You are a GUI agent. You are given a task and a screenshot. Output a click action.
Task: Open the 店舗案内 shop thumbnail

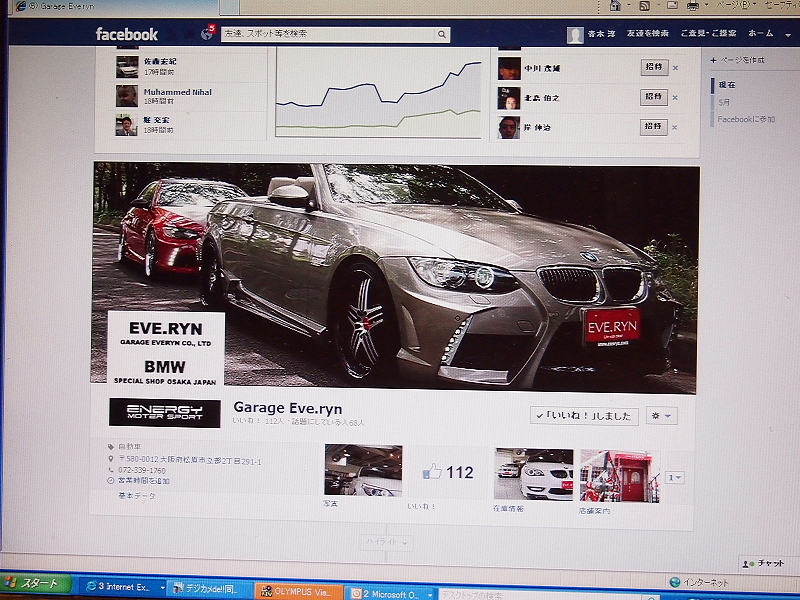coord(620,474)
